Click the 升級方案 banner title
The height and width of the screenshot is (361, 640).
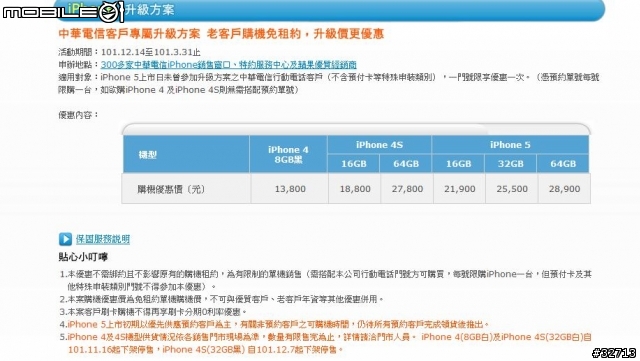pos(150,9)
